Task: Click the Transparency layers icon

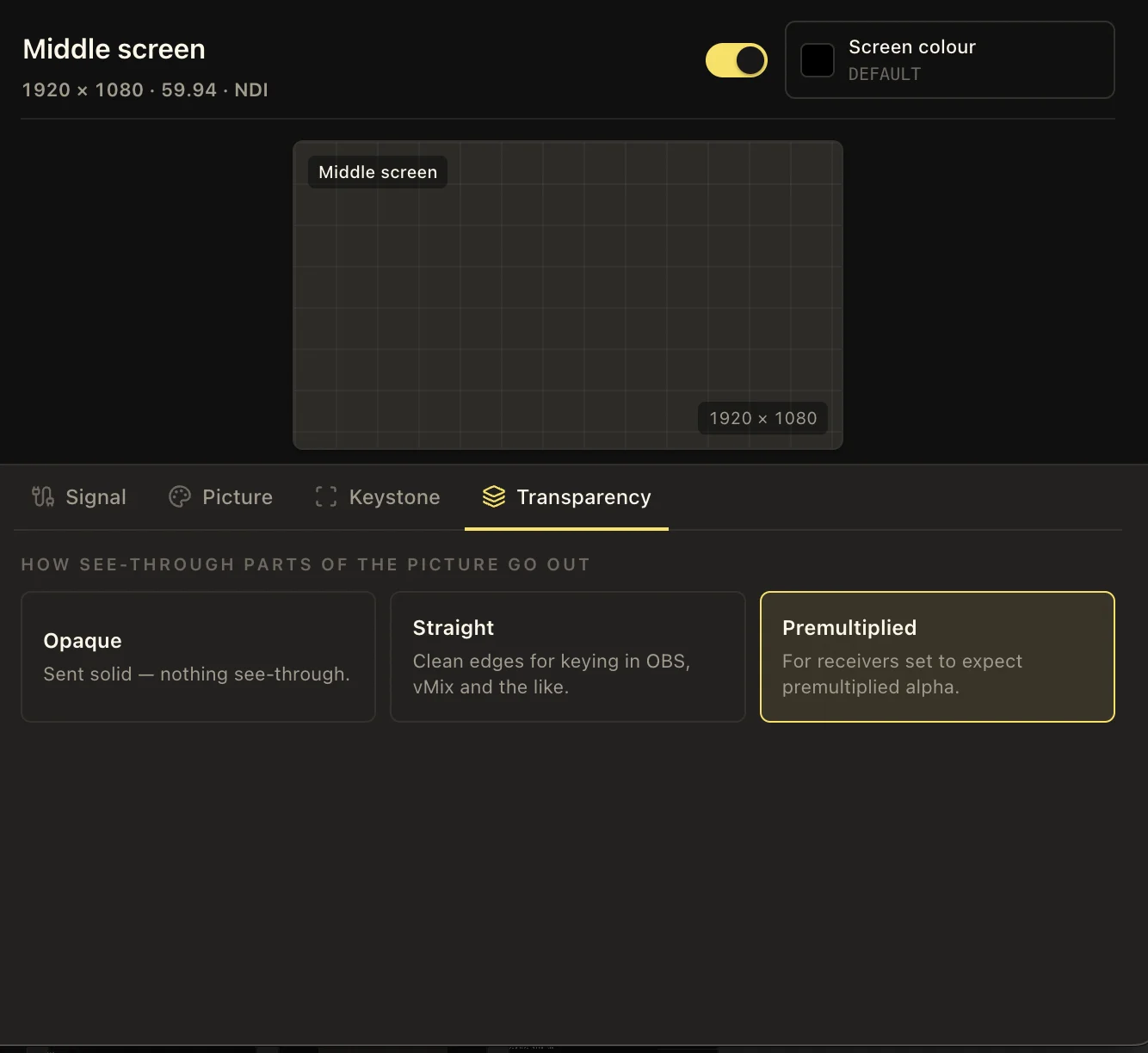Action: pyautogui.click(x=494, y=496)
